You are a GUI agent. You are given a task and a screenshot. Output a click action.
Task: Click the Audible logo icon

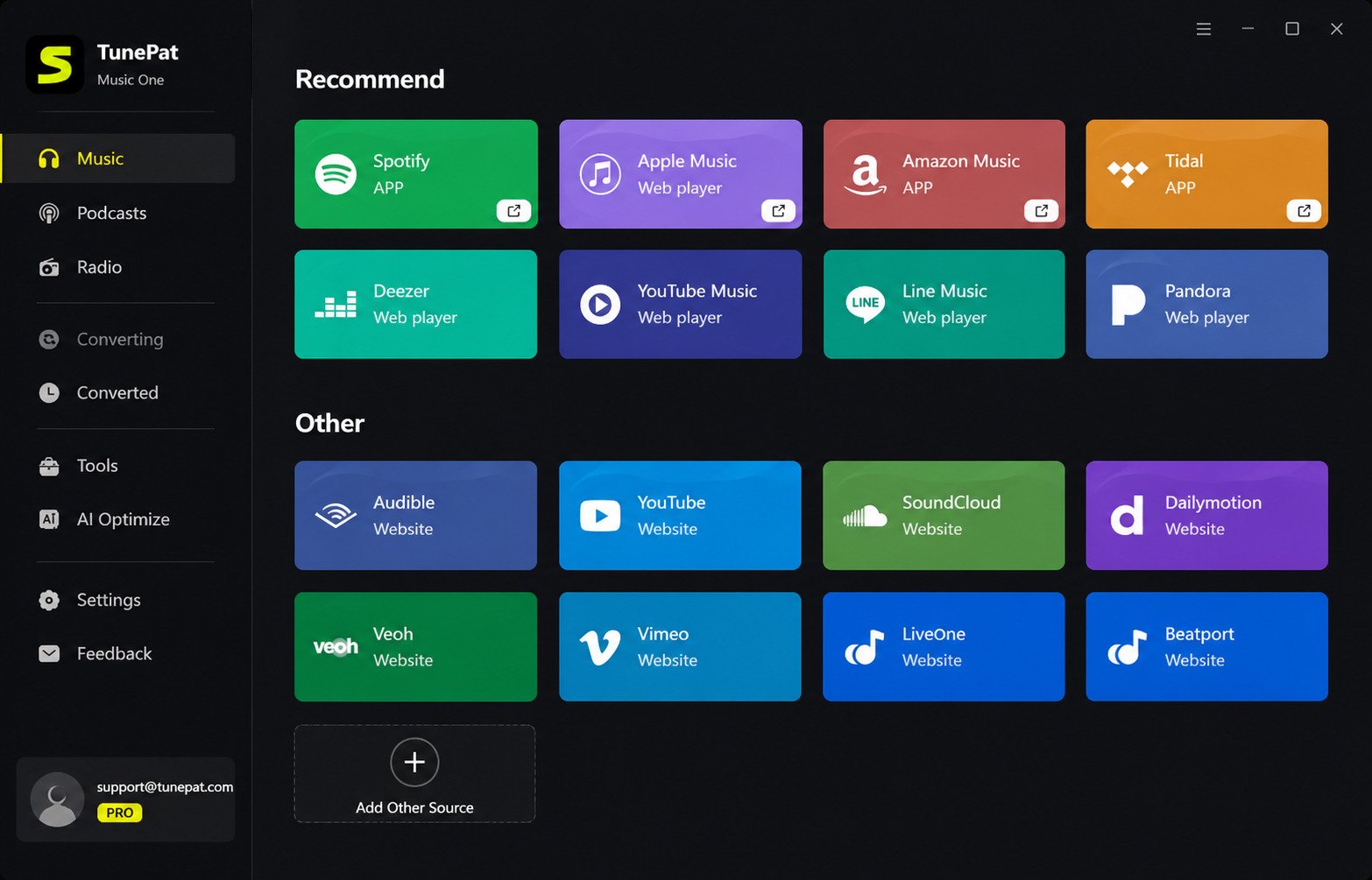coord(336,516)
